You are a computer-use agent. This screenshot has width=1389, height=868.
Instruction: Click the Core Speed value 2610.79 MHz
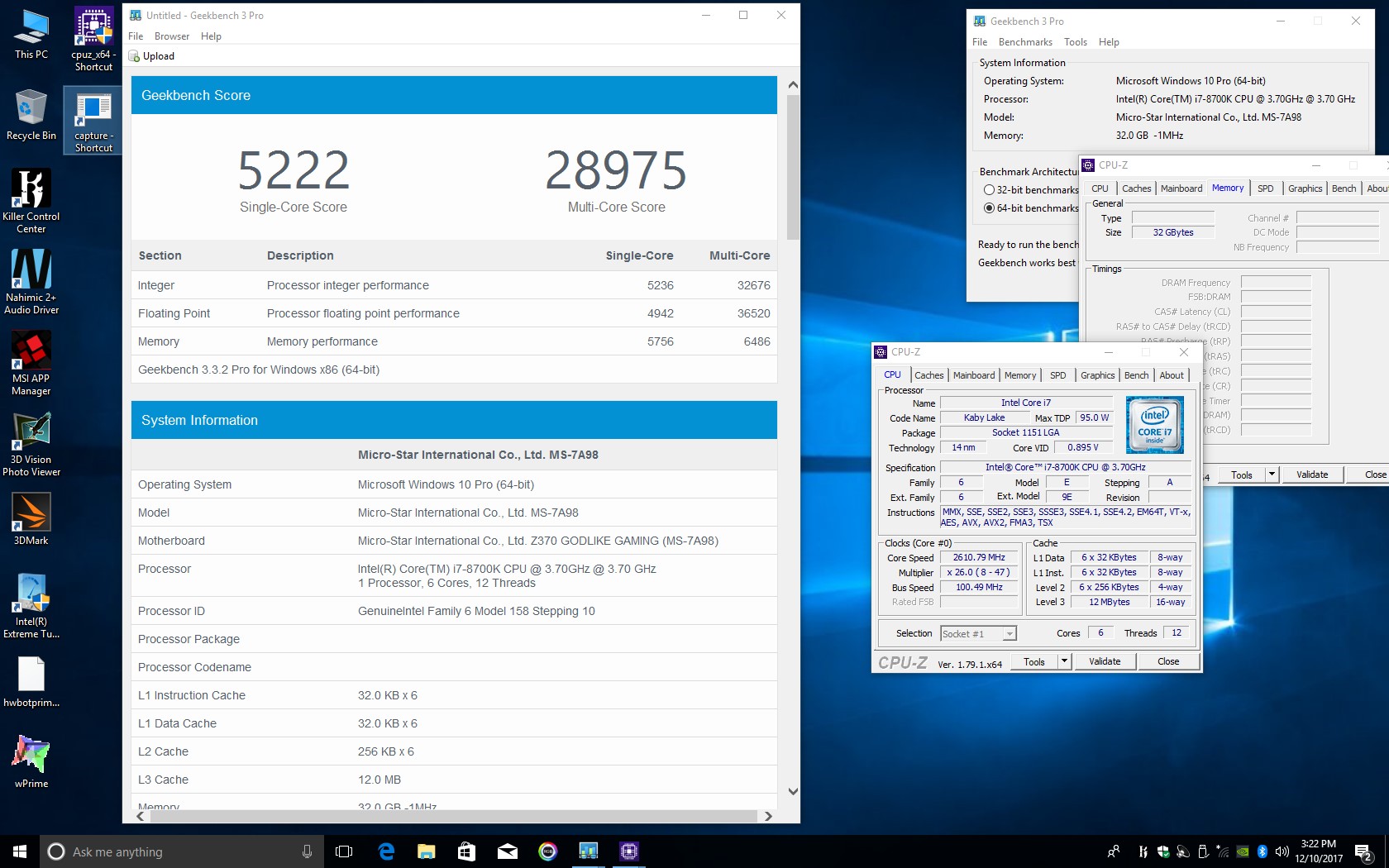979,557
